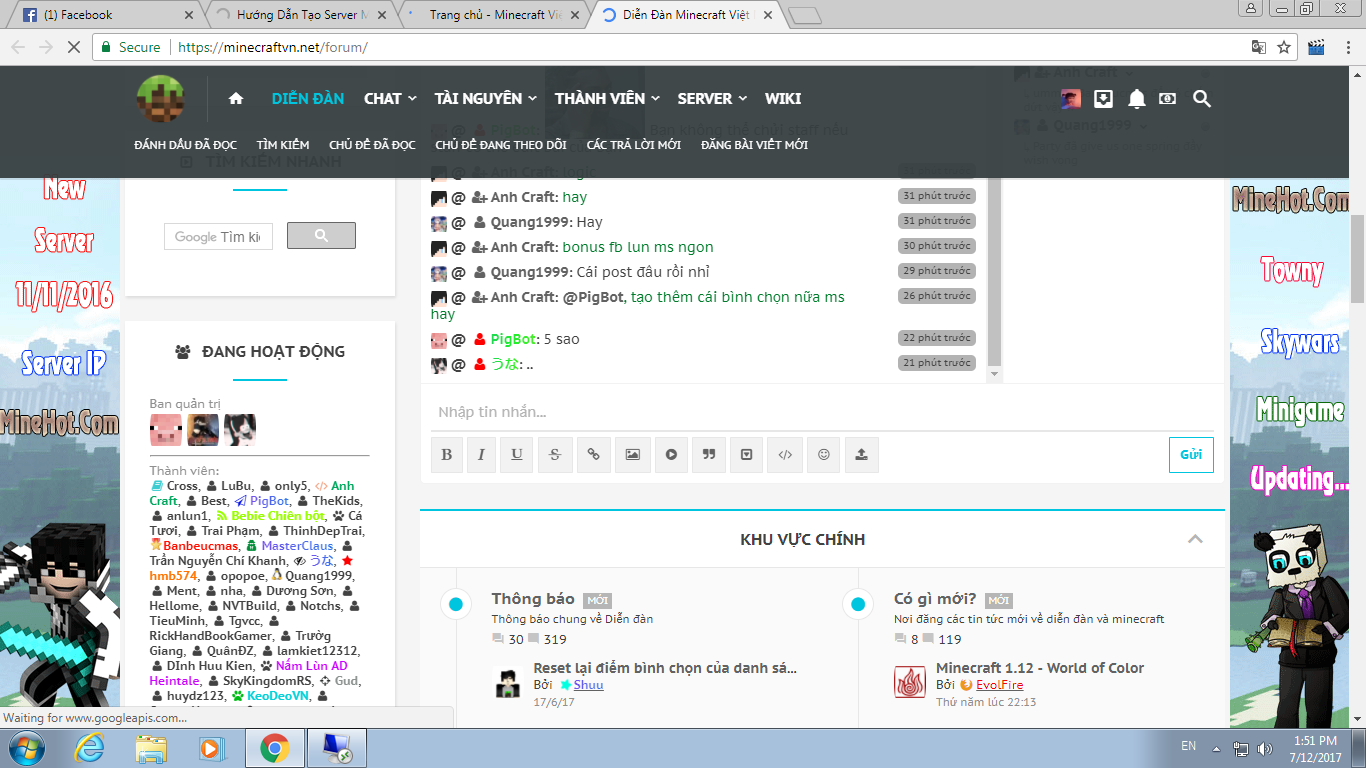Translate page icon in address bar
The width and height of the screenshot is (1366, 768).
tap(1259, 47)
